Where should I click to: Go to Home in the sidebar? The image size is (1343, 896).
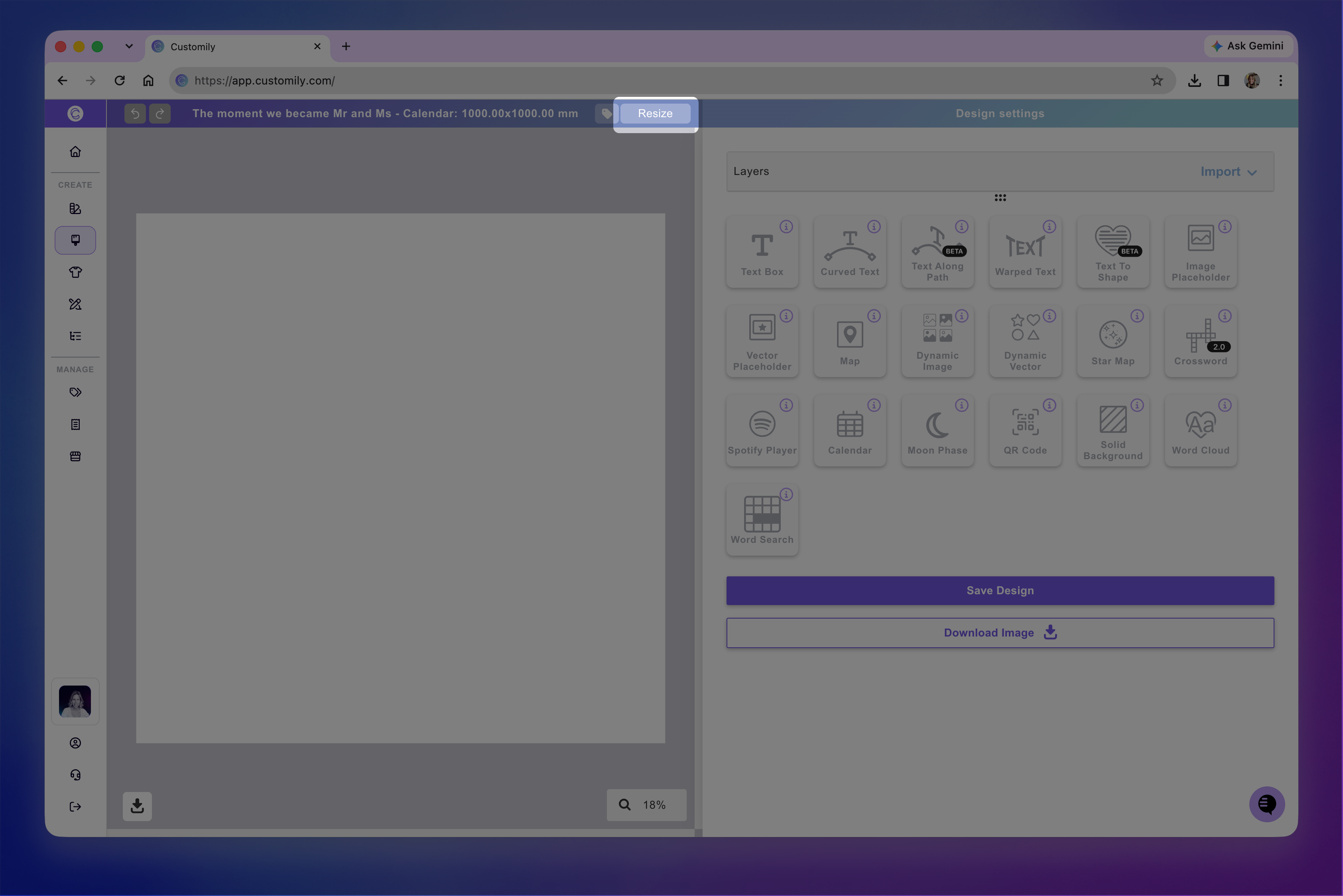pyautogui.click(x=75, y=151)
